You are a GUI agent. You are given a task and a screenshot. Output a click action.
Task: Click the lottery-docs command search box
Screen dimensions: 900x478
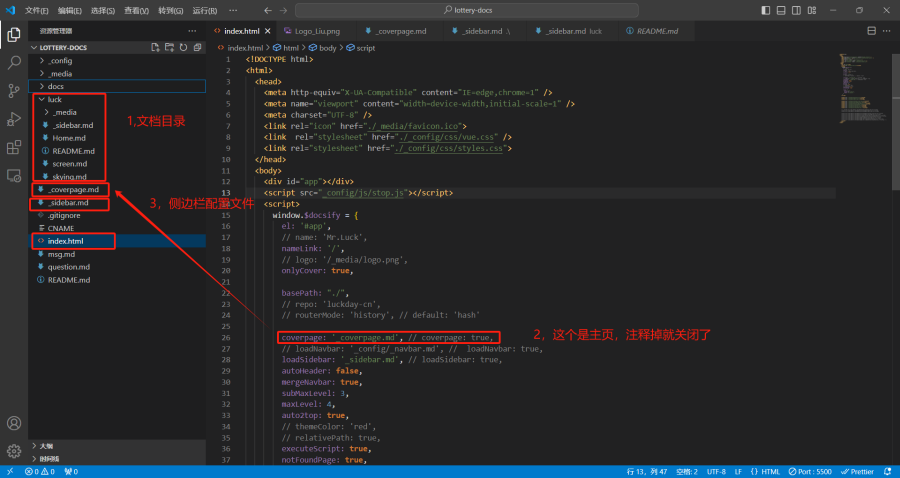click(467, 10)
